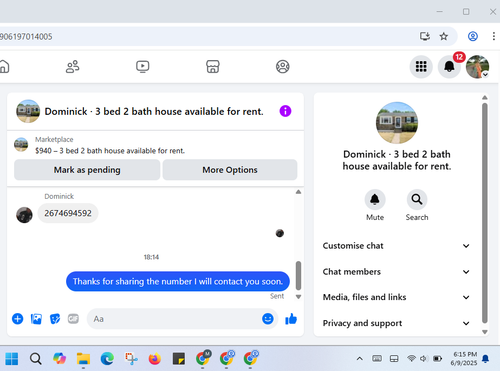Expand Customise chat section
This screenshot has width=500, height=371.
[x=396, y=246]
